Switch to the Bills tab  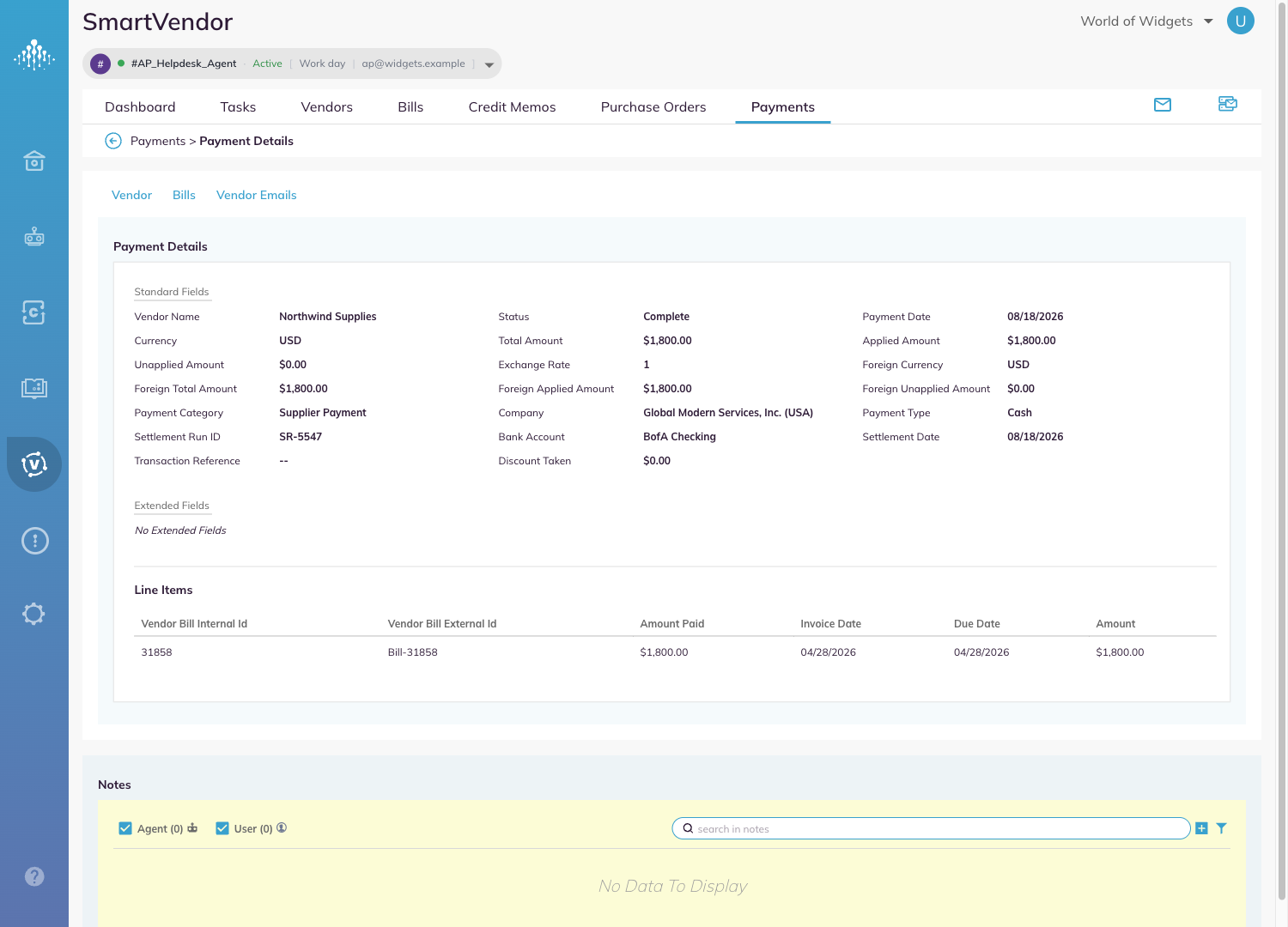tap(410, 107)
